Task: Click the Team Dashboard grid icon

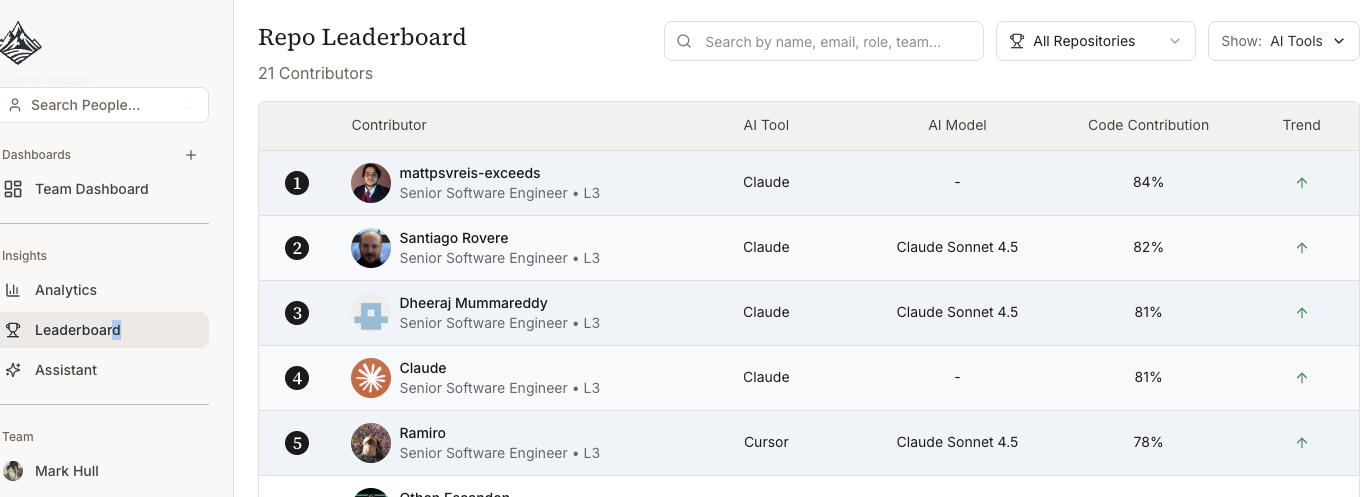Action: [13, 189]
